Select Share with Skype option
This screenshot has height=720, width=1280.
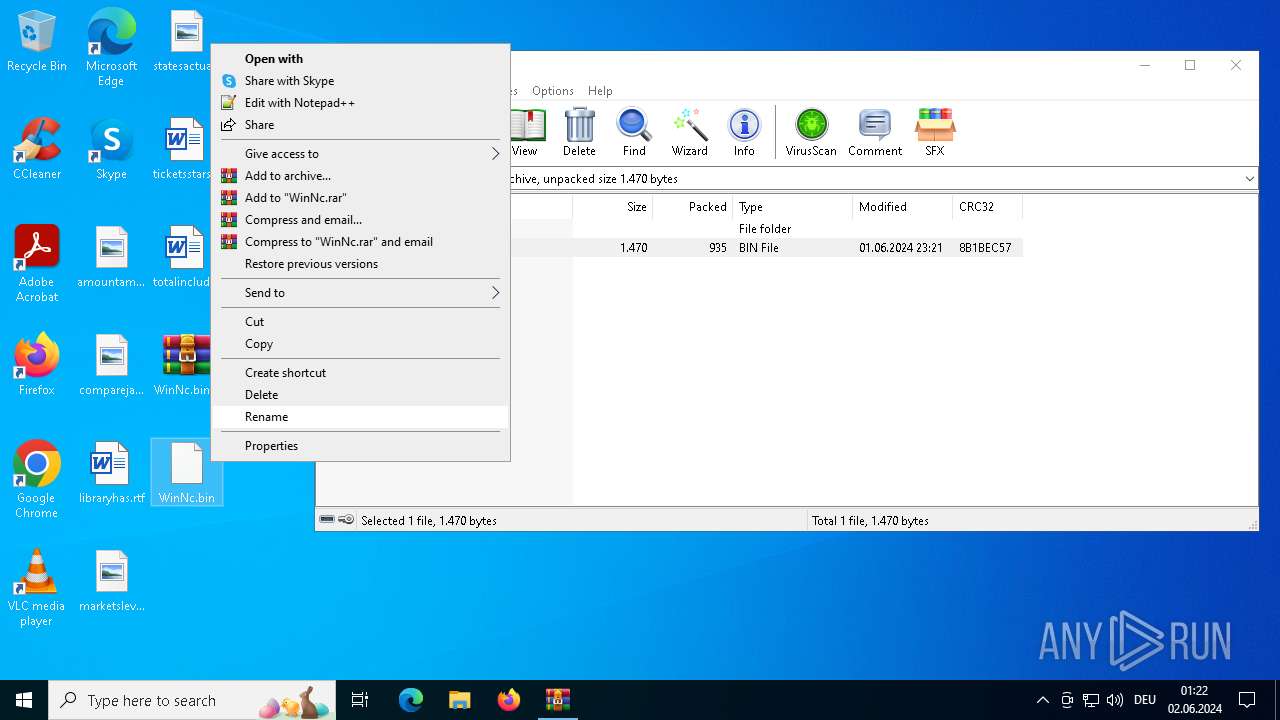(x=360, y=81)
